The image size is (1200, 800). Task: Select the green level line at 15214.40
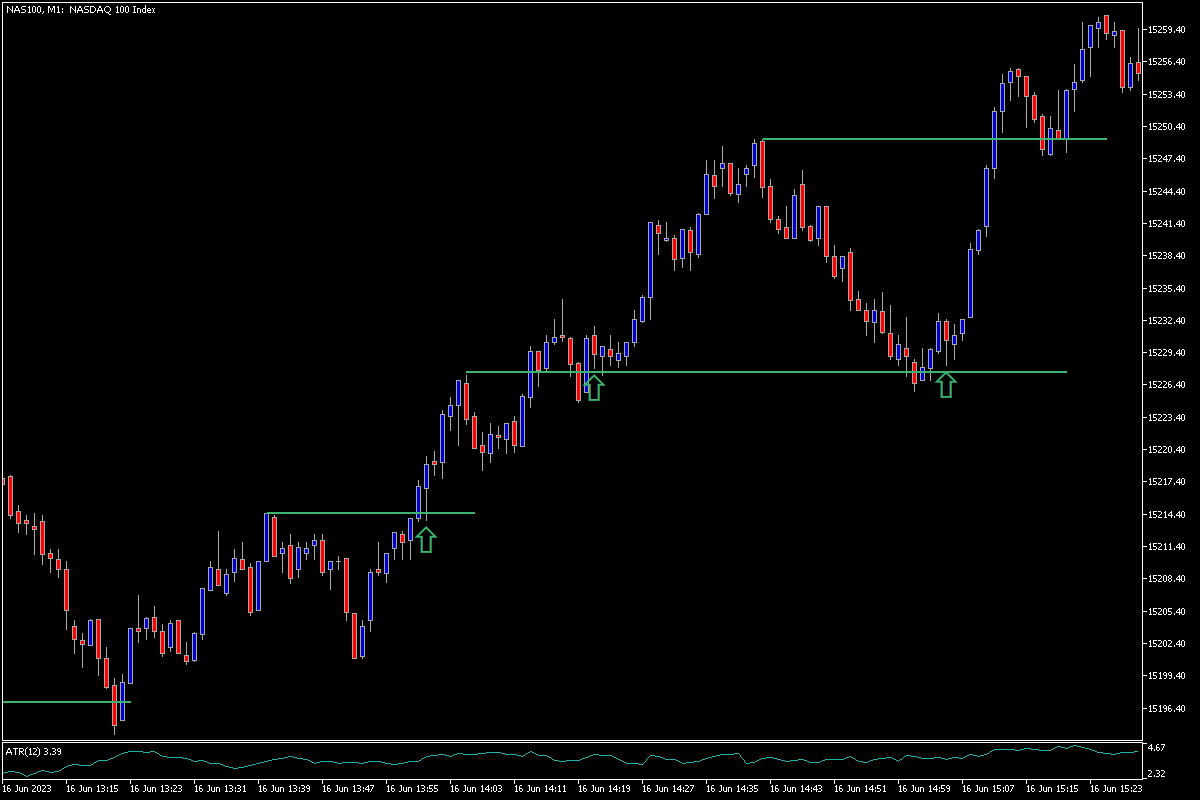[370, 513]
